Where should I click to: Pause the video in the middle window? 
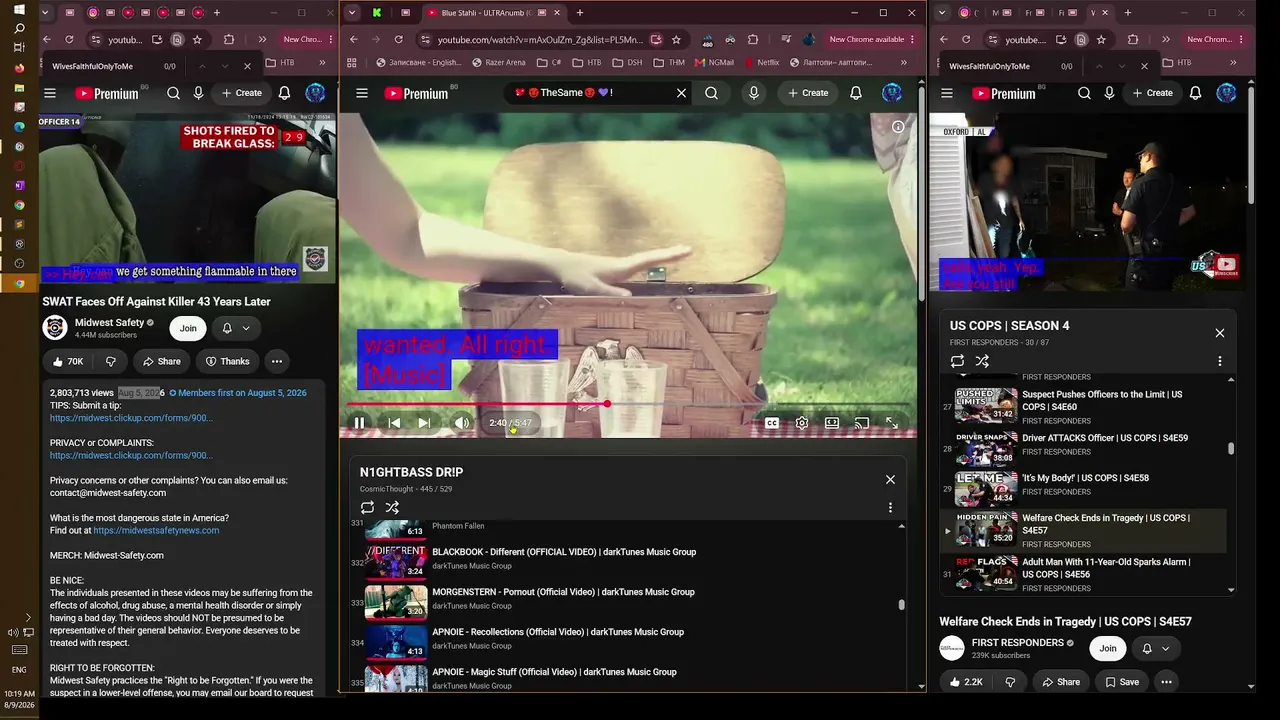click(360, 423)
